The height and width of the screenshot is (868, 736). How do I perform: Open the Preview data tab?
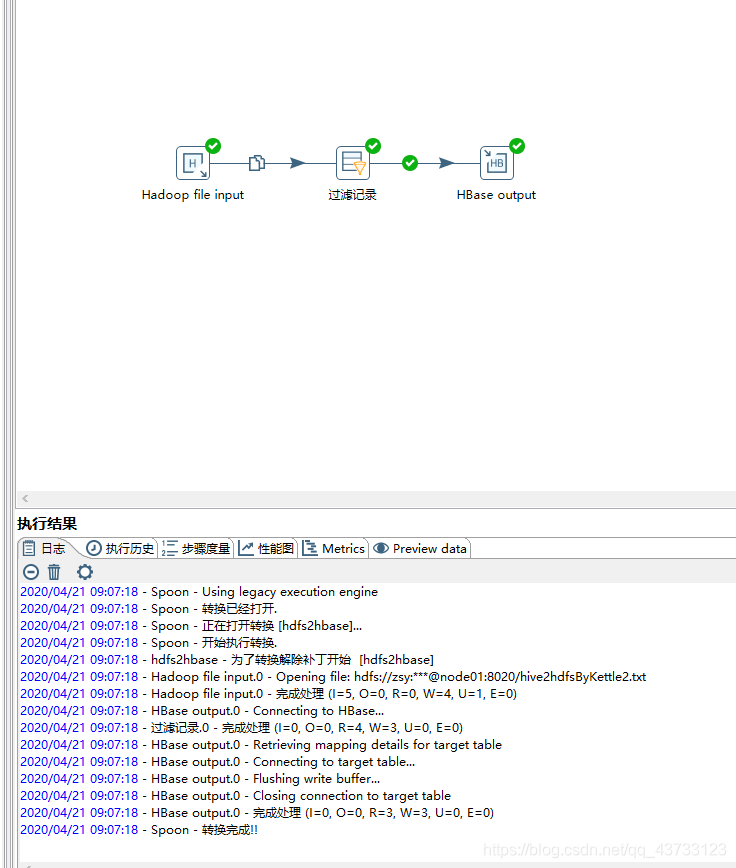pyautogui.click(x=420, y=549)
